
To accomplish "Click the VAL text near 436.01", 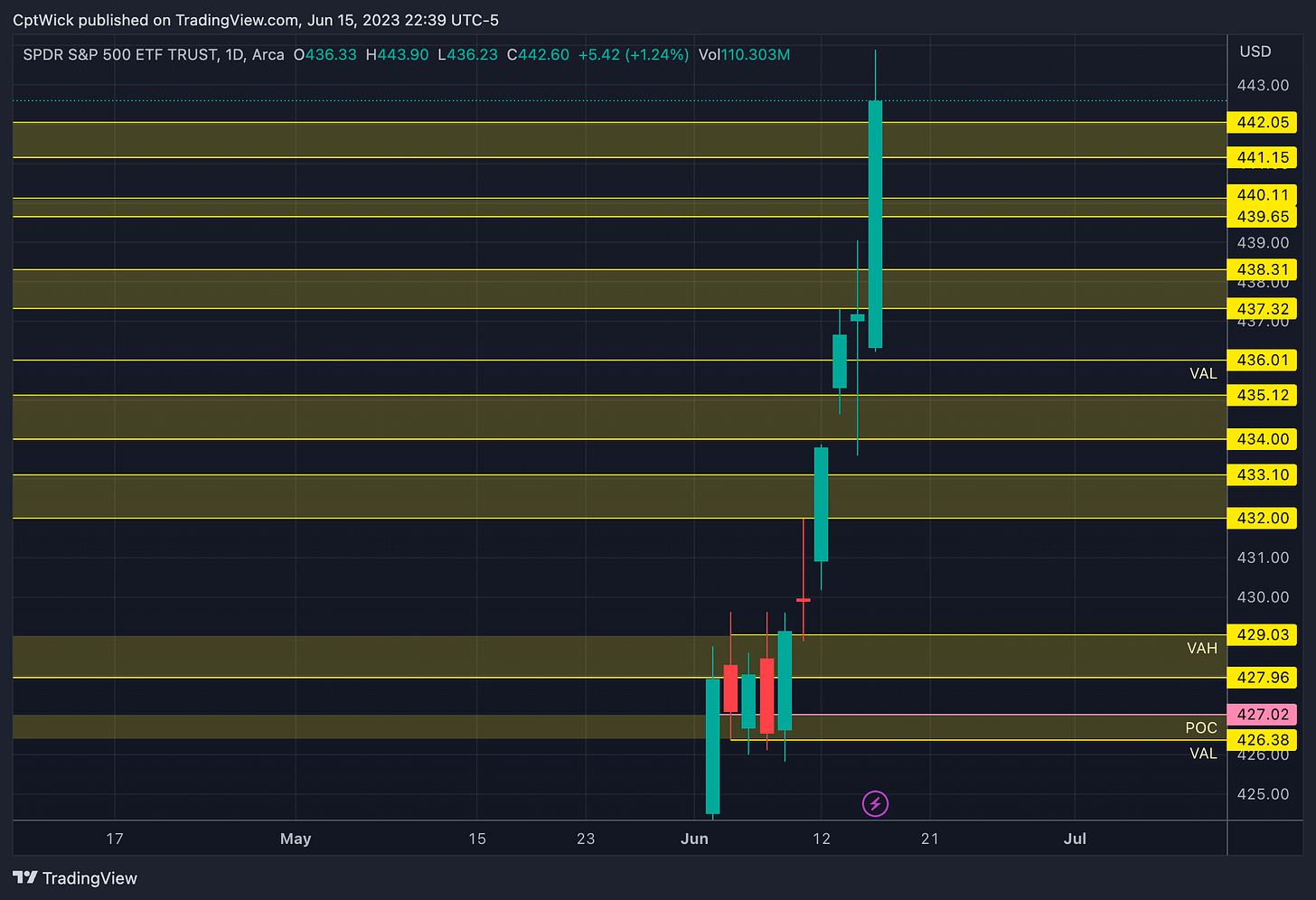I will (1203, 373).
